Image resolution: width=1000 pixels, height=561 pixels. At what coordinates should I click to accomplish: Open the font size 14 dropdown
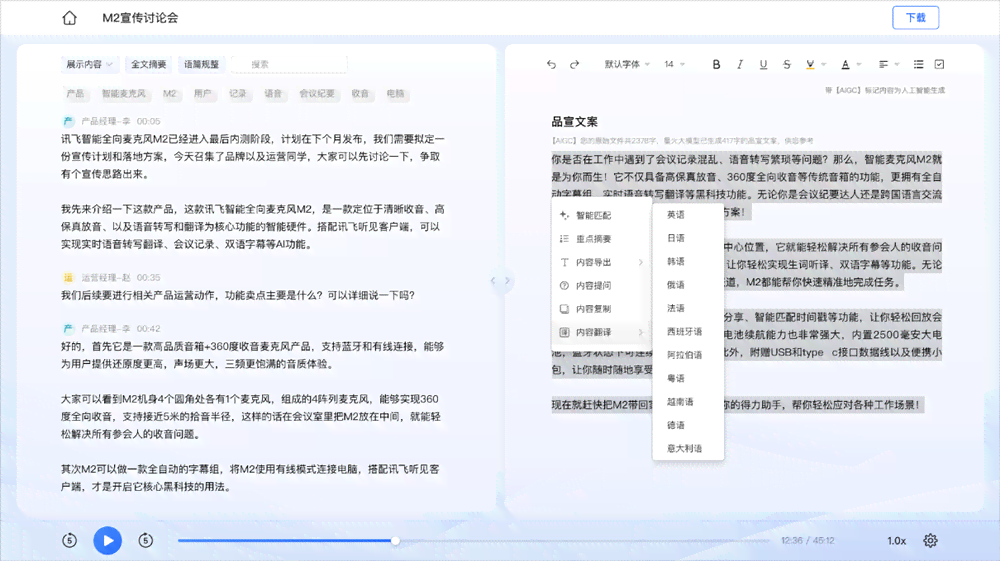click(x=674, y=64)
